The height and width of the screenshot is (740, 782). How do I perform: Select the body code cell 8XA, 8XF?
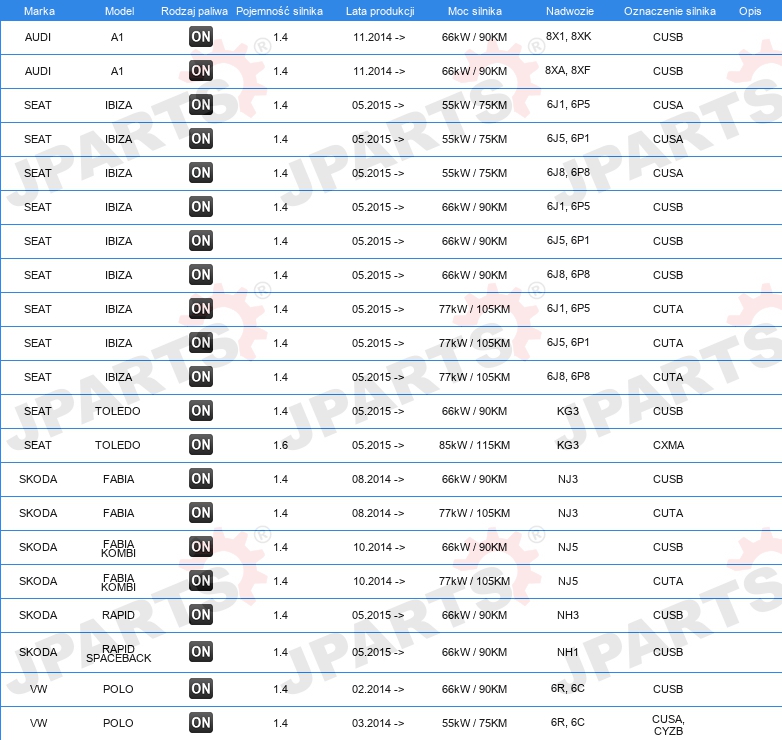tap(568, 70)
